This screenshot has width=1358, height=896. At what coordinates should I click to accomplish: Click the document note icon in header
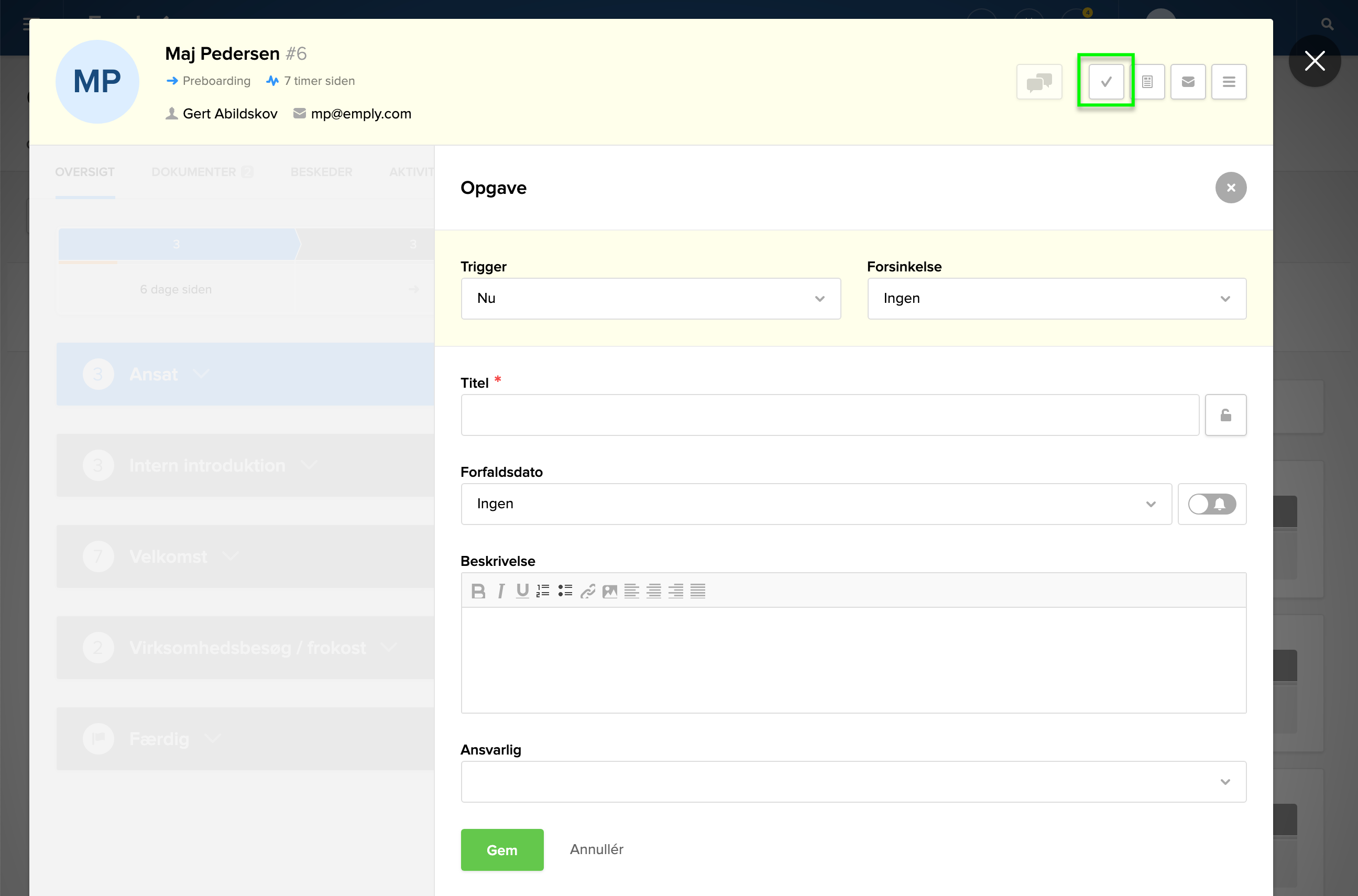pos(1147,82)
